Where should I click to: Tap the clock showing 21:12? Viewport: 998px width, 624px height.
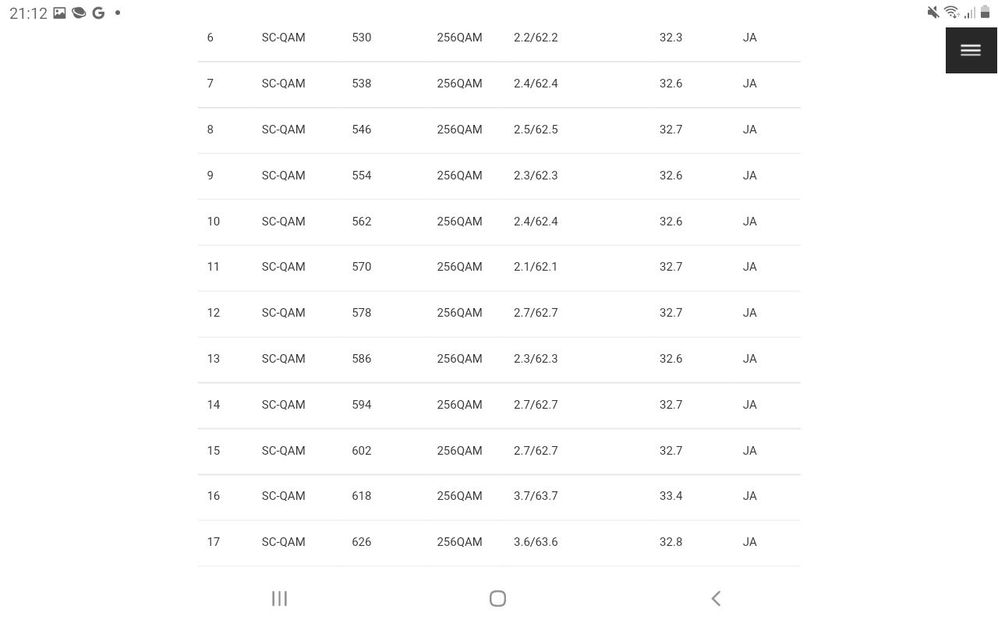pyautogui.click(x=28, y=14)
